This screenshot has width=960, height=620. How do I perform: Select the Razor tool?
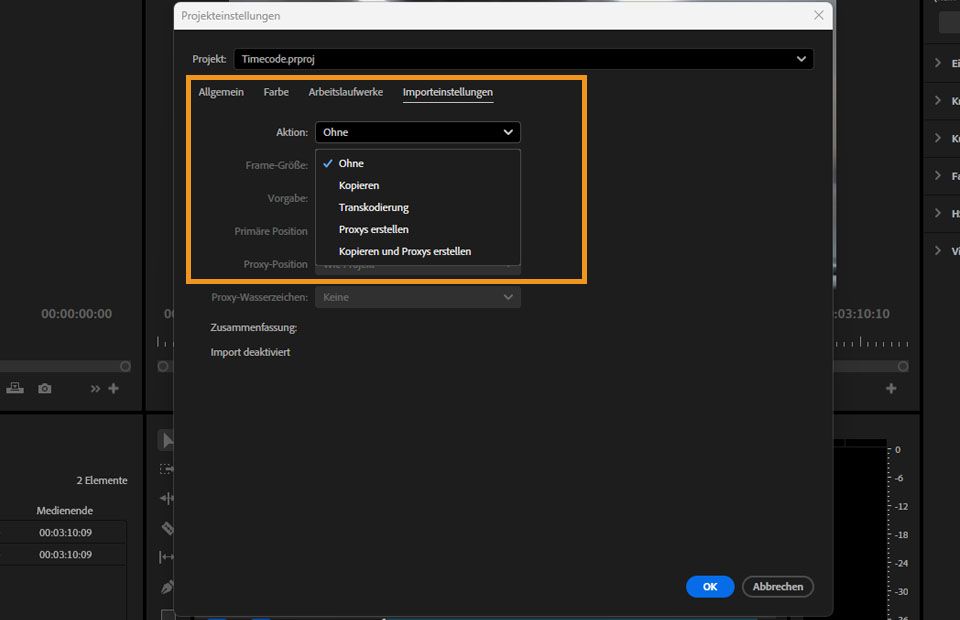(167, 528)
